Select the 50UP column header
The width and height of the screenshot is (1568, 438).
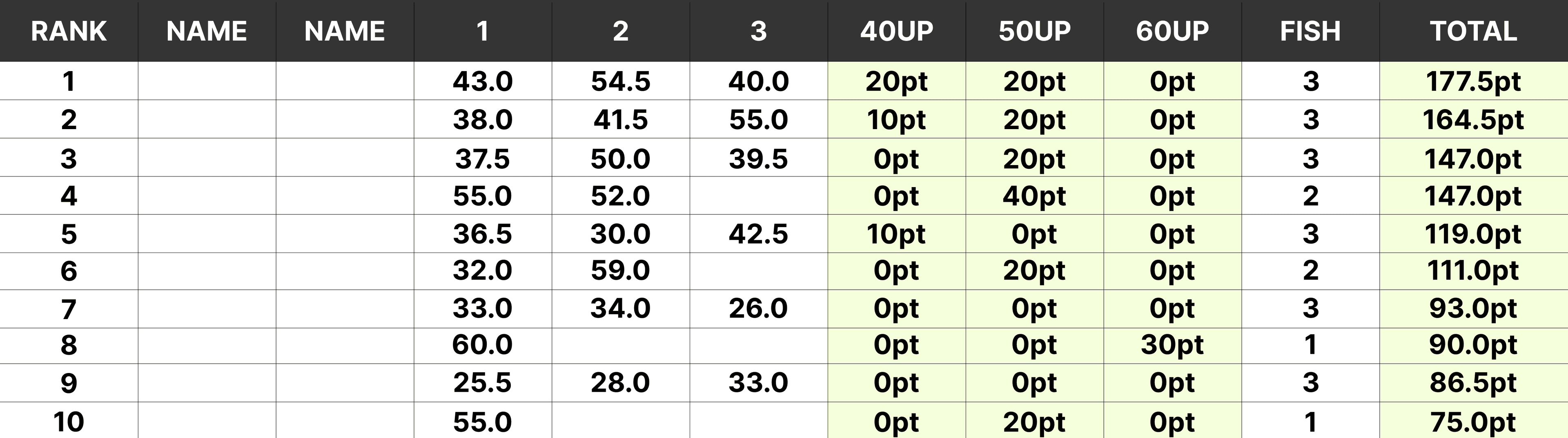[1034, 31]
